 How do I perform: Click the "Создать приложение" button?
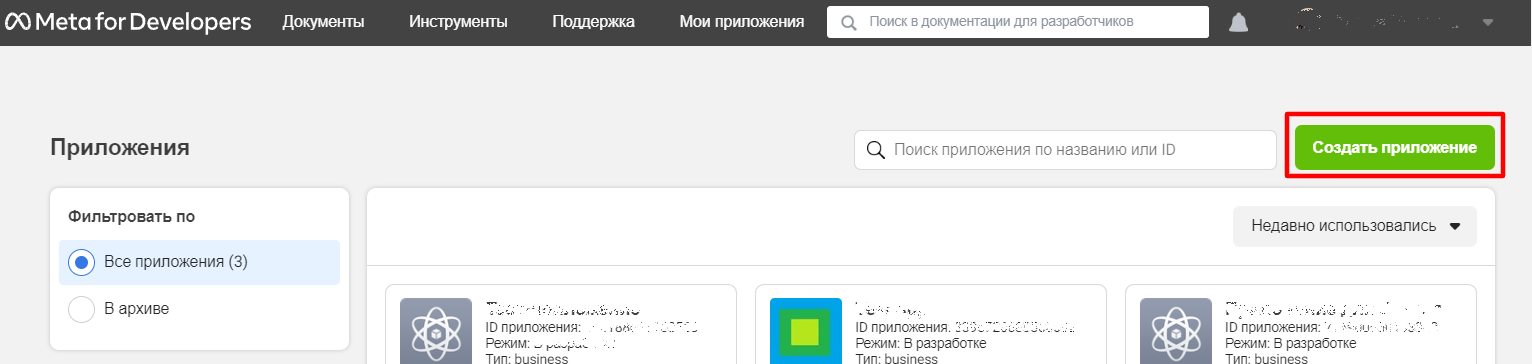coord(1394,147)
